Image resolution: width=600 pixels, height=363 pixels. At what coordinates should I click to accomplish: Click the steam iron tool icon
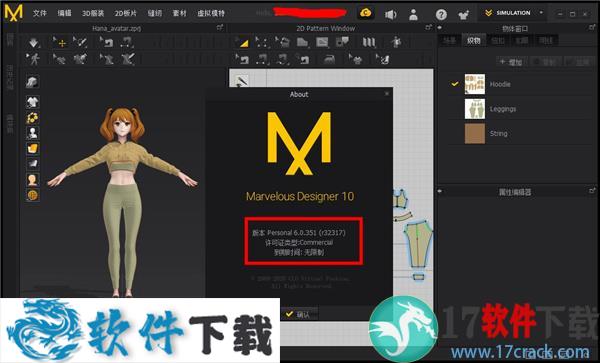[x=329, y=59]
